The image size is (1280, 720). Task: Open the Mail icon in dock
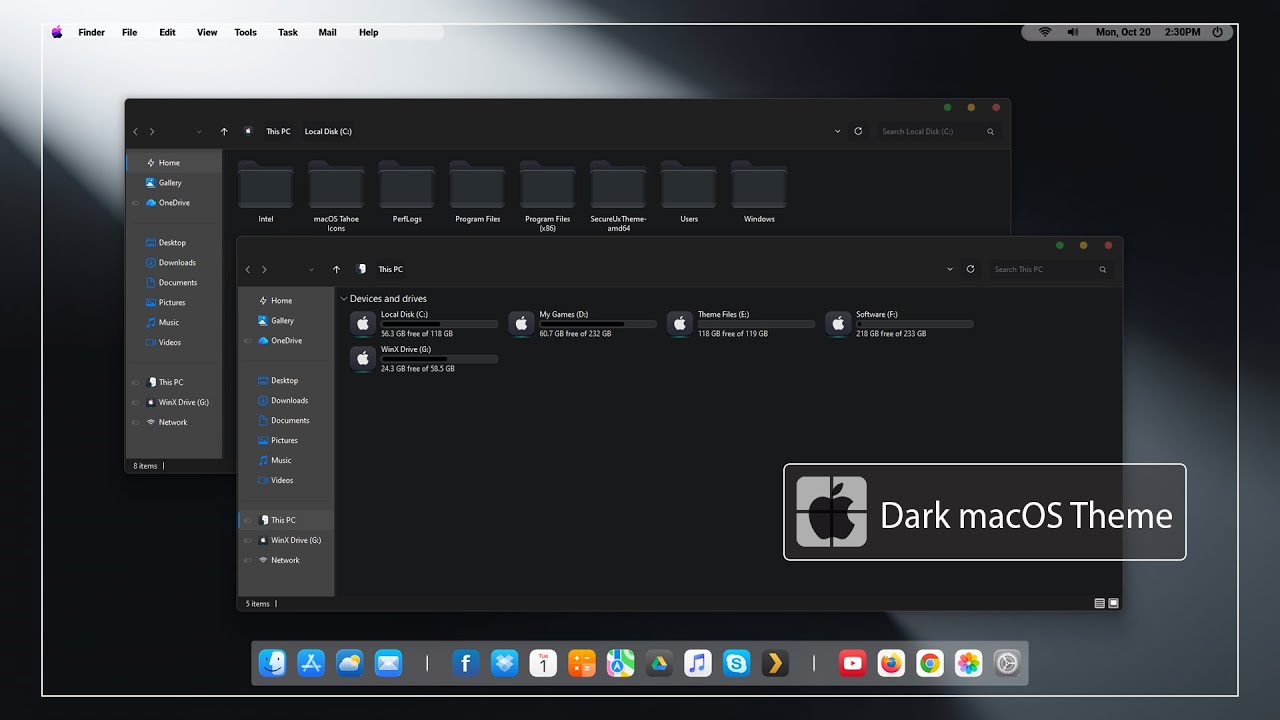tap(388, 663)
